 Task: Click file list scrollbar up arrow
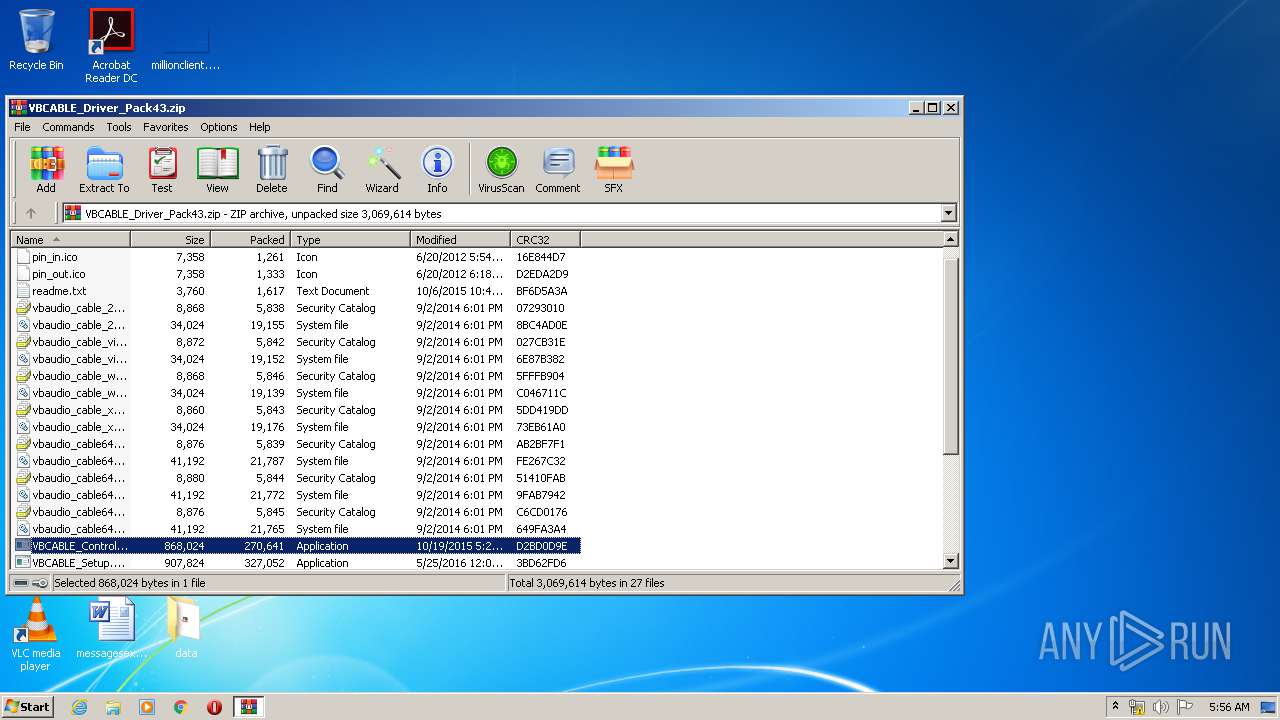click(x=951, y=239)
